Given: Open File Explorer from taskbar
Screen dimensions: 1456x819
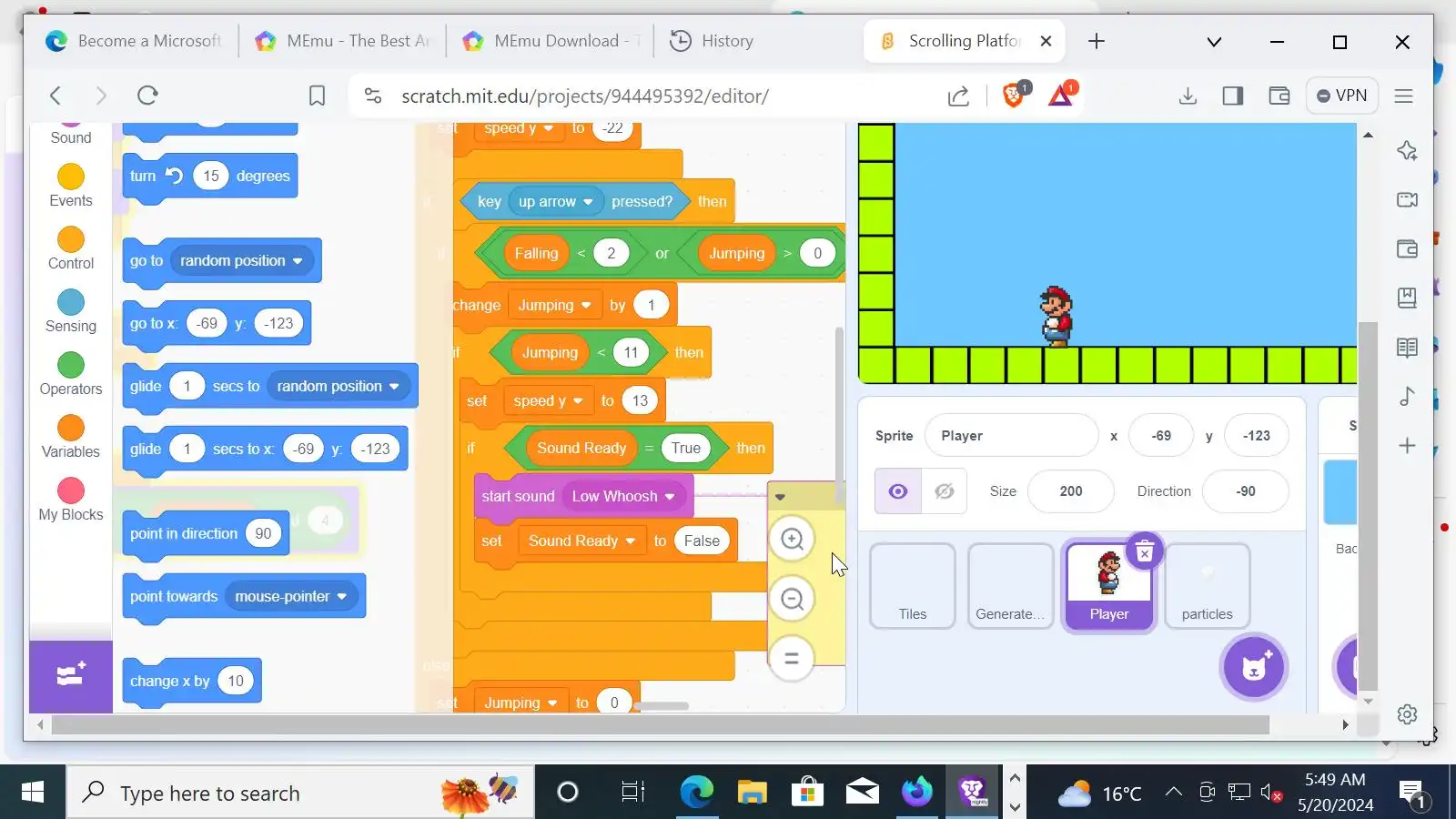Looking at the screenshot, I should tap(753, 793).
